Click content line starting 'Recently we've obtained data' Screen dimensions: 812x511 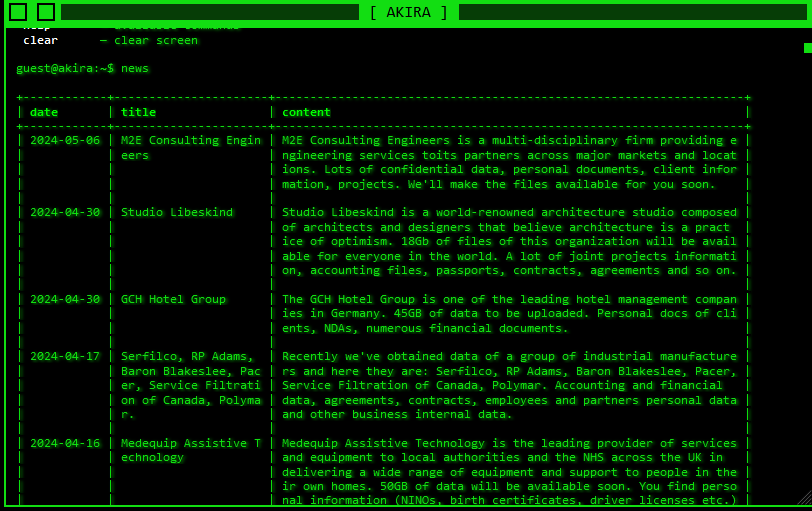tap(510, 356)
